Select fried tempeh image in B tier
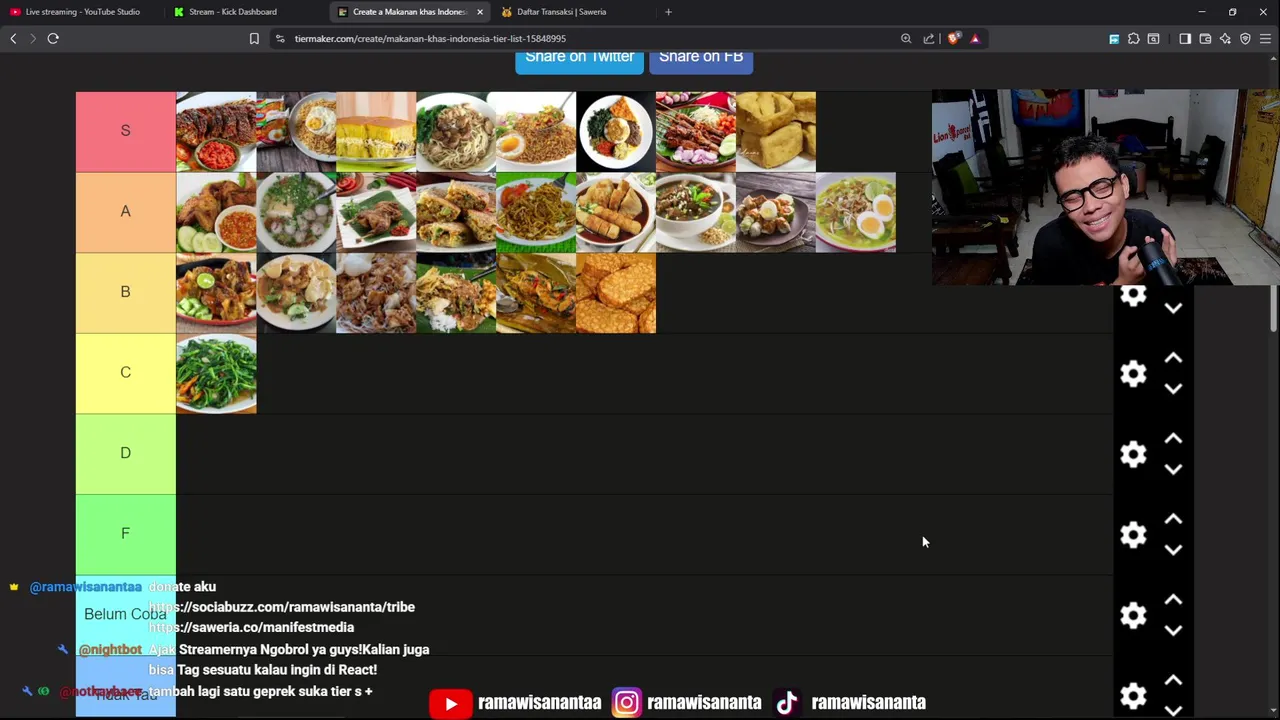 point(616,293)
